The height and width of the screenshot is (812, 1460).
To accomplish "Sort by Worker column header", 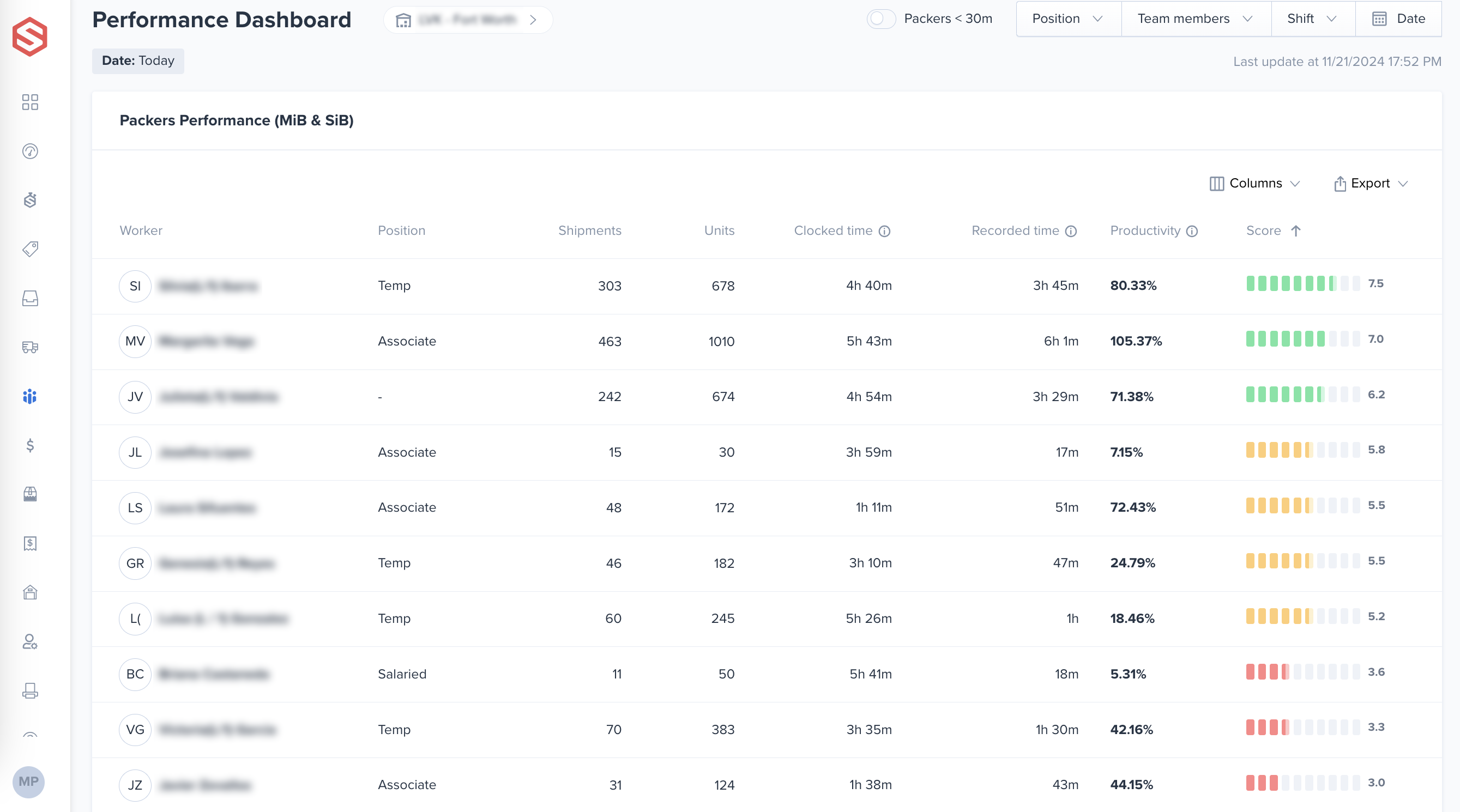I will [141, 231].
